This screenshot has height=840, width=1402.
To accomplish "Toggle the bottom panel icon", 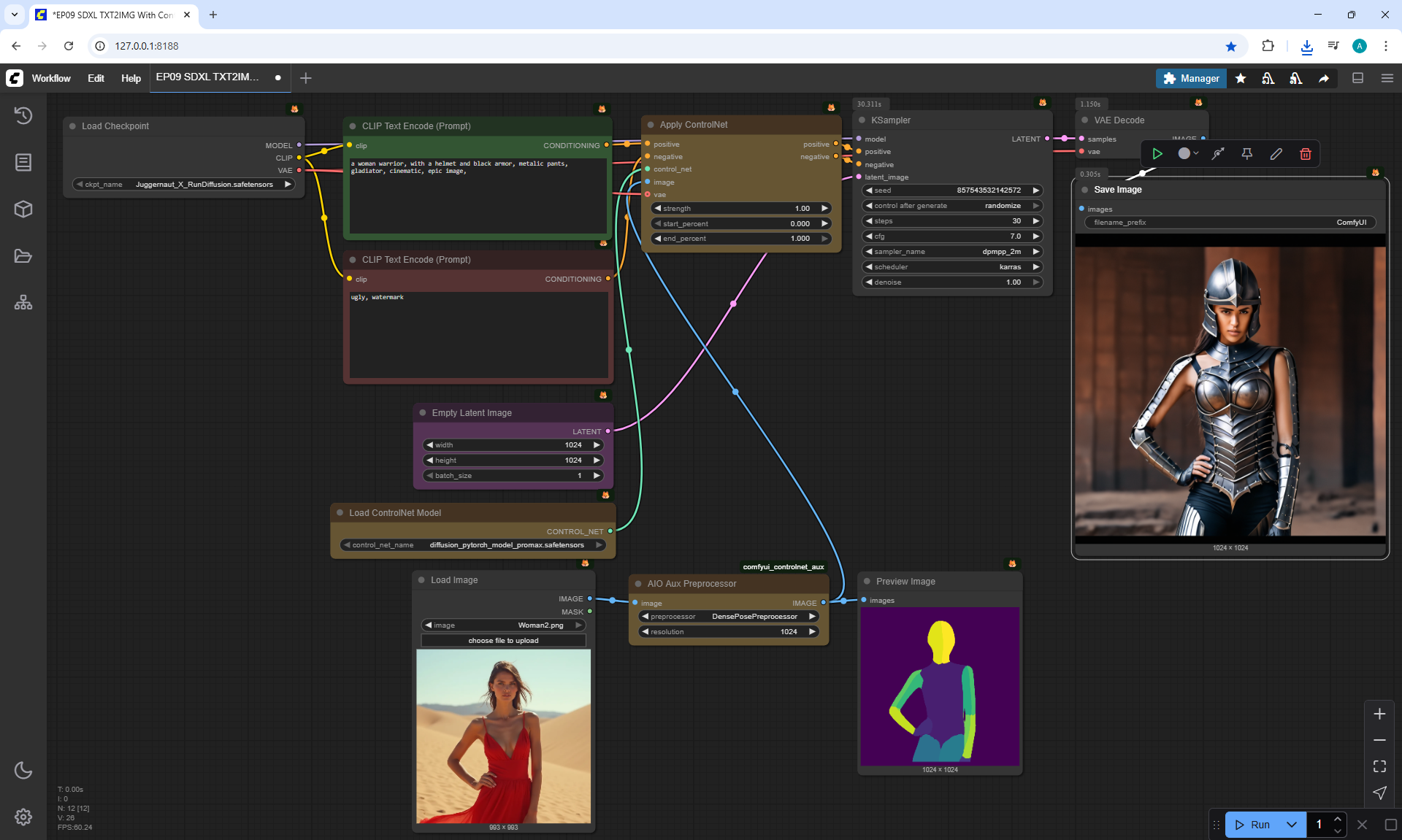I will [1357, 78].
